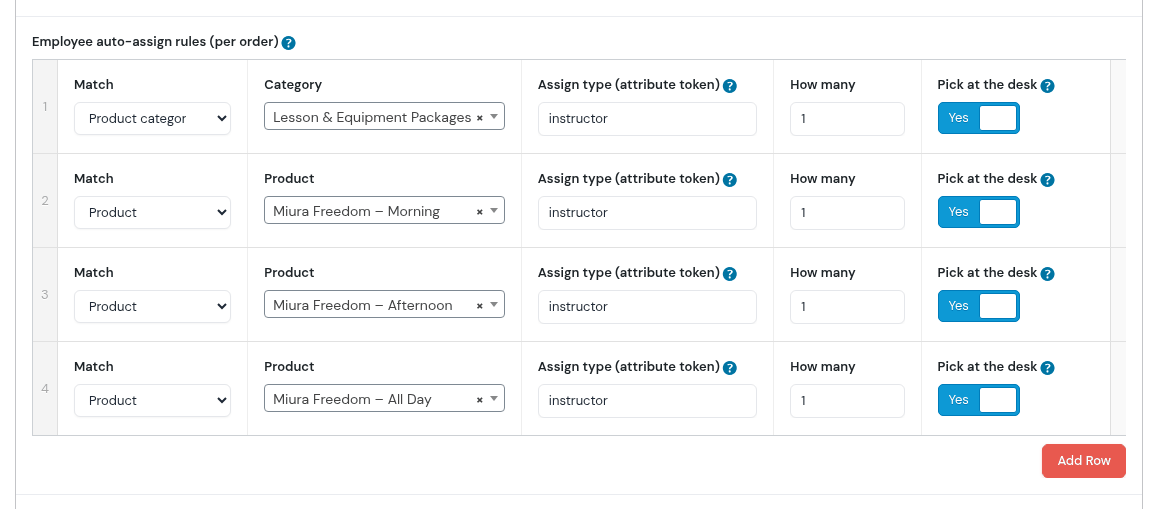Select row number 1 handle
The image size is (1158, 509).
tap(45, 106)
